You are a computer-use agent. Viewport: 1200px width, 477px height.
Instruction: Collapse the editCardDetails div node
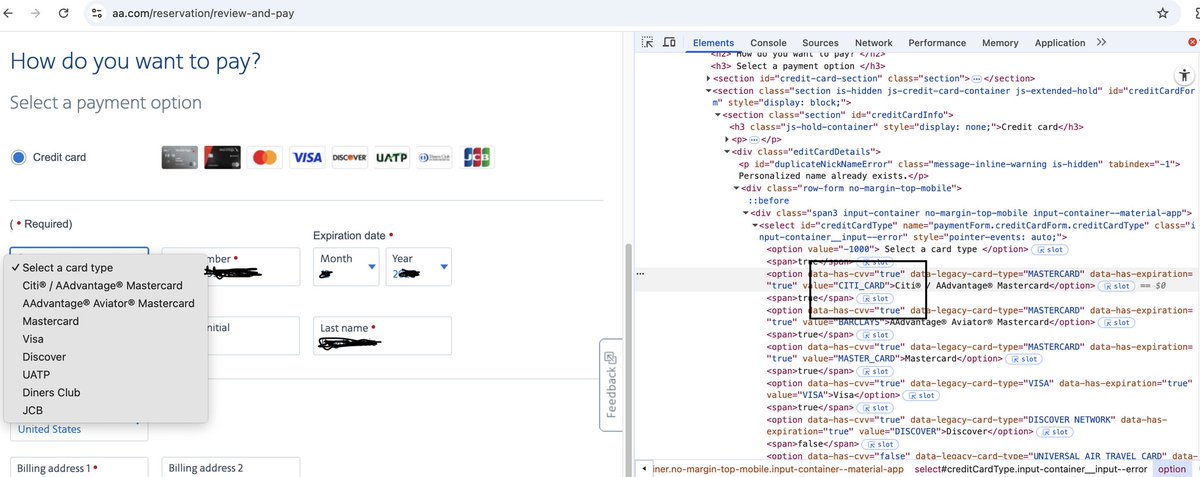[727, 152]
